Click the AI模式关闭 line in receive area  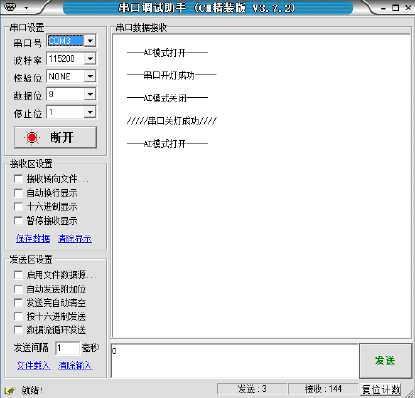pos(167,98)
